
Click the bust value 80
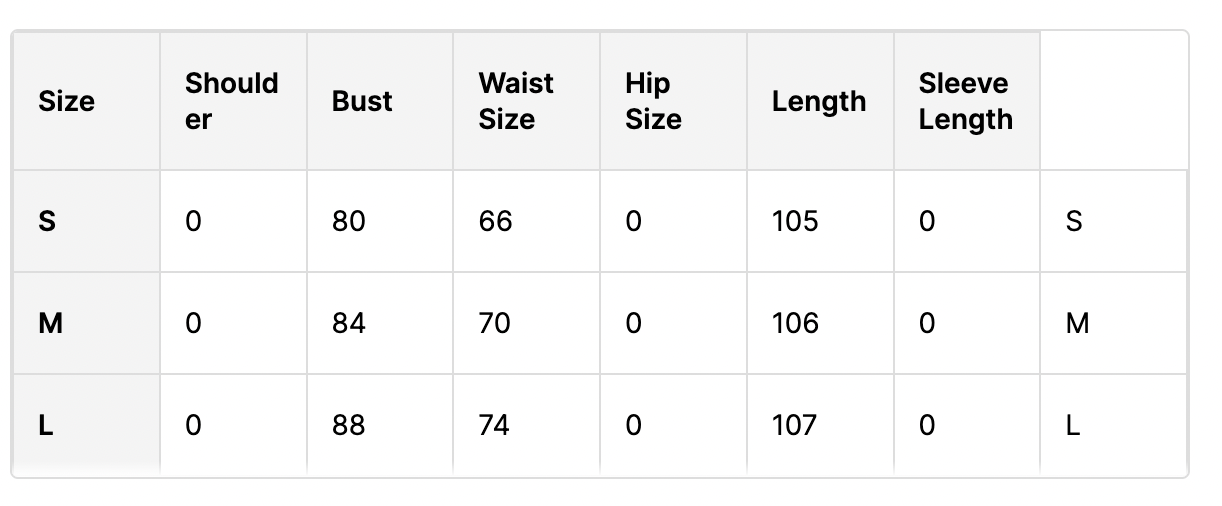click(349, 221)
